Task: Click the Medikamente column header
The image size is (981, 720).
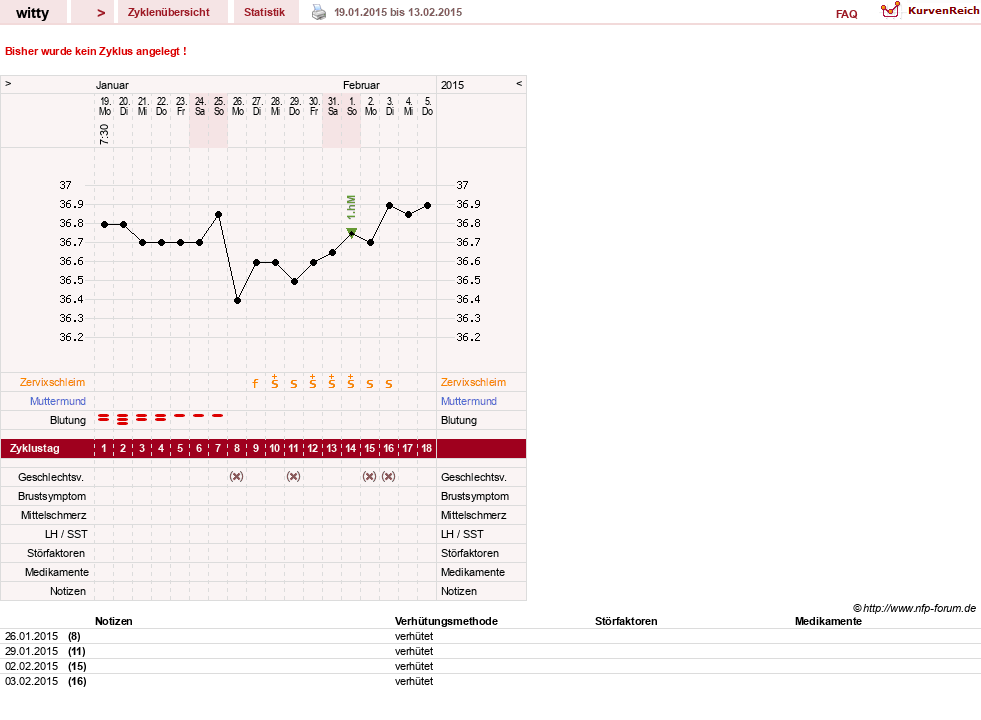Action: [x=828, y=621]
